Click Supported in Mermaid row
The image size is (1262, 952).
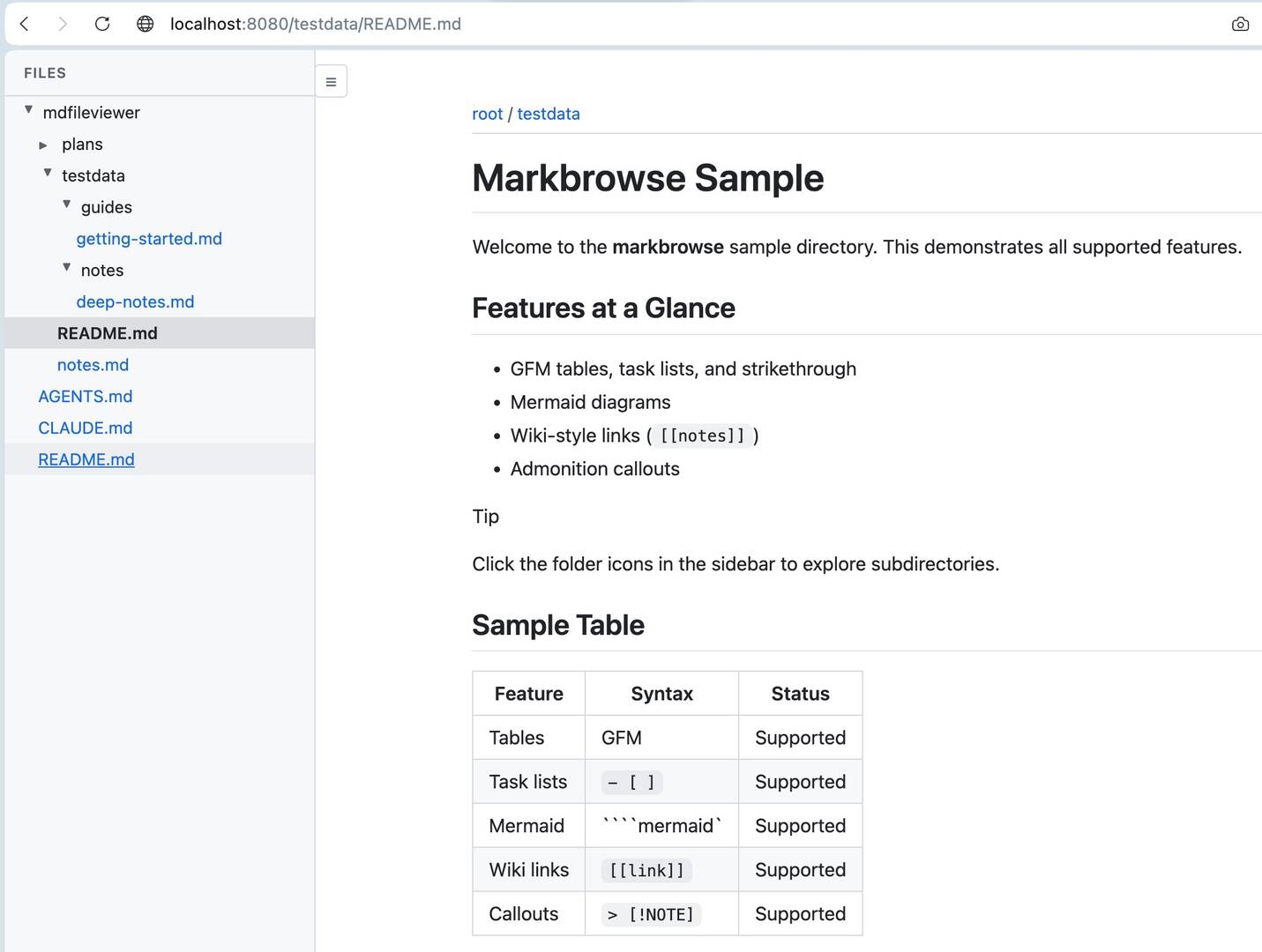(x=801, y=826)
